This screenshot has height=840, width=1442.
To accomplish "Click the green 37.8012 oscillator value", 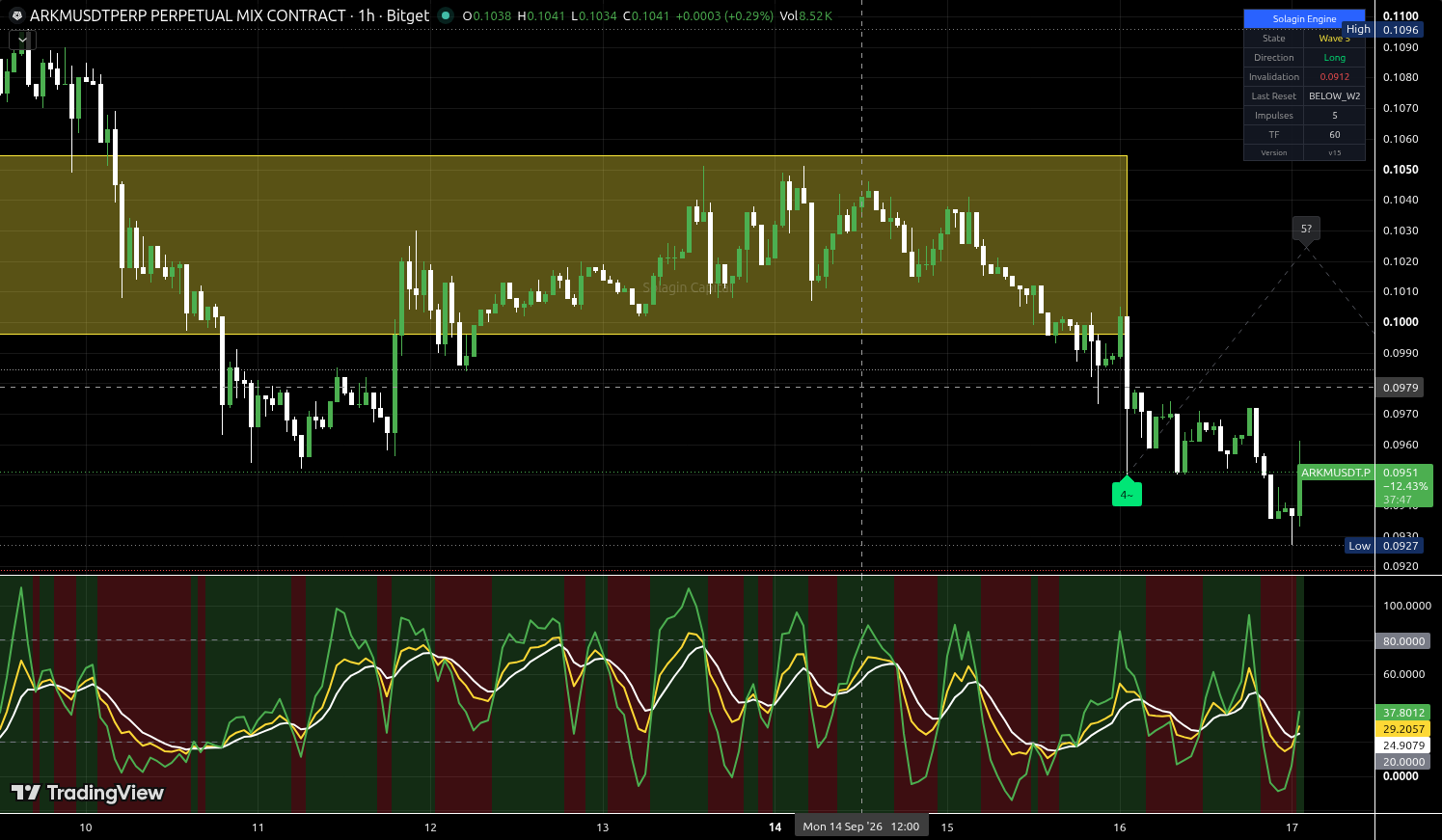I will click(1403, 713).
